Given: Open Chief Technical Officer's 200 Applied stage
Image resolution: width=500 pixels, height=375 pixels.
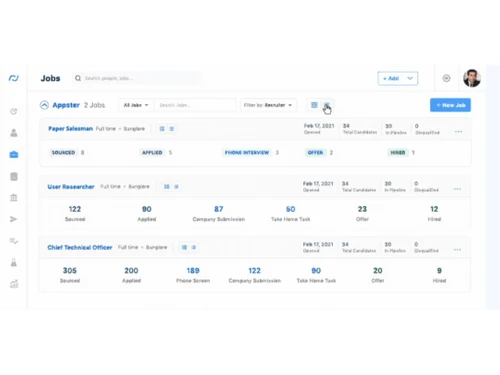Looking at the screenshot, I should 131,275.
